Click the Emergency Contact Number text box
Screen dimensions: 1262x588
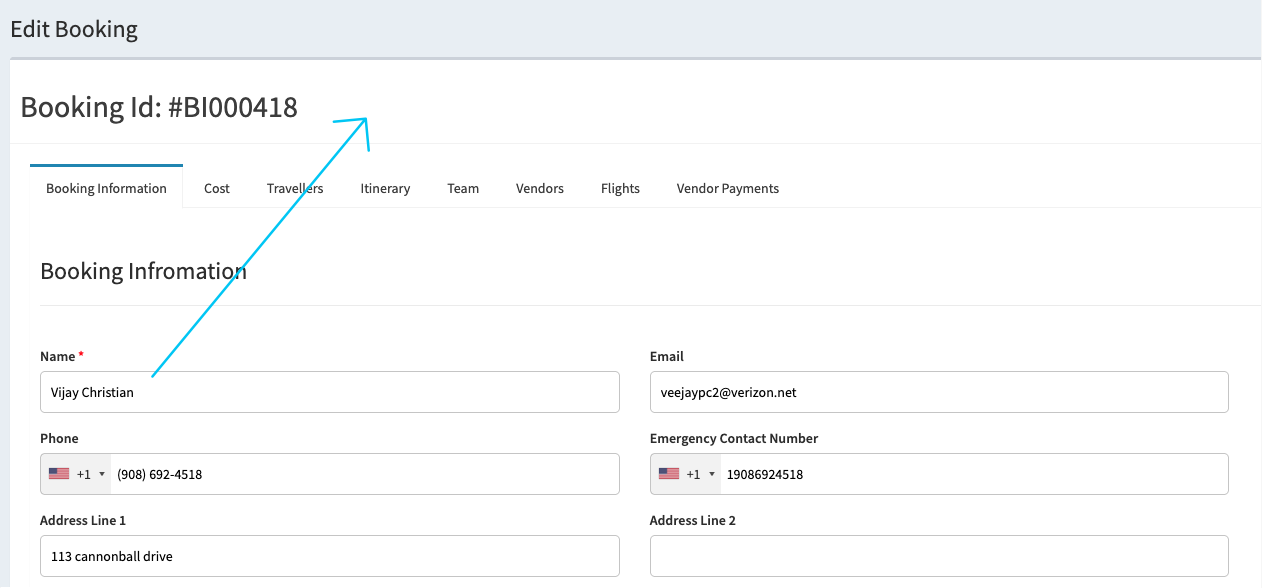click(x=970, y=474)
